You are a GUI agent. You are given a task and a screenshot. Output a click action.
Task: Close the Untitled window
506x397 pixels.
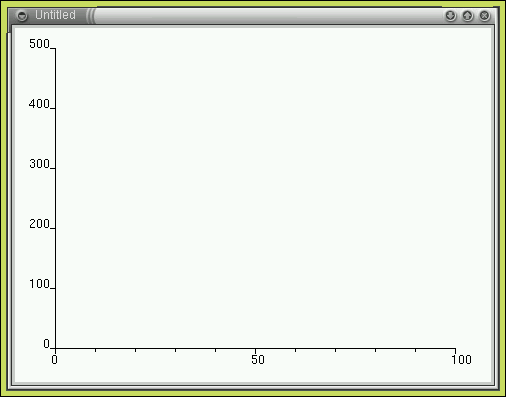pos(485,16)
